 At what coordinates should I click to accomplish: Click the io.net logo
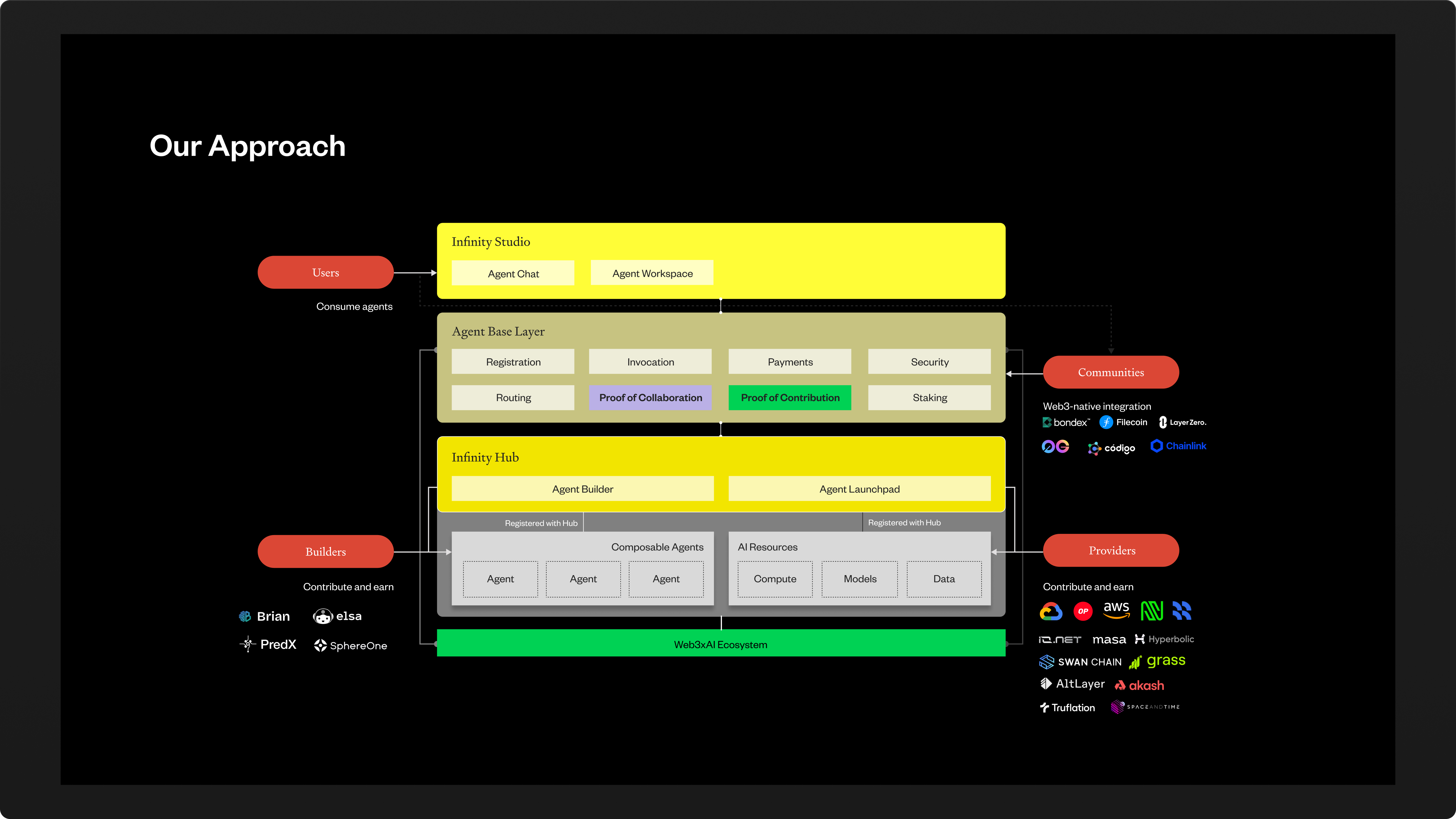click(1060, 640)
